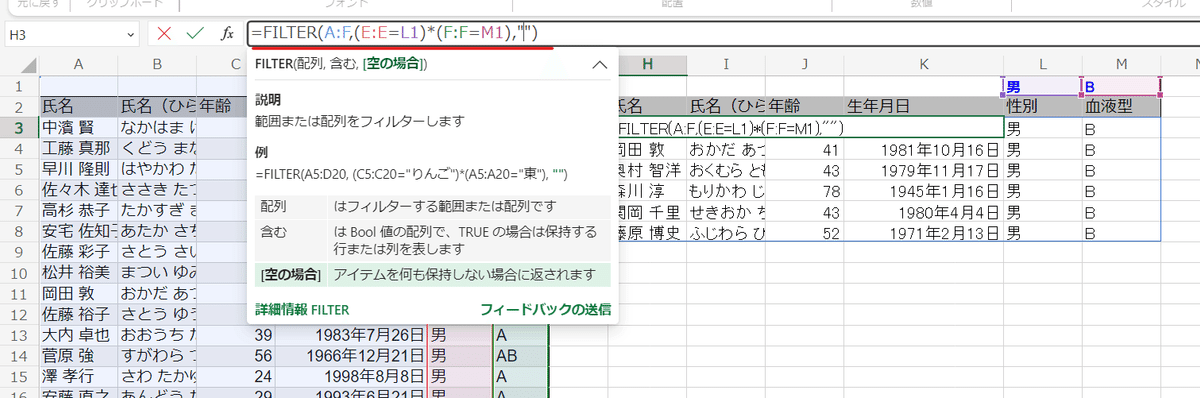Image resolution: width=1200 pixels, height=398 pixels.
Task: Confirm the formula with the checkmark icon
Action: [x=194, y=34]
